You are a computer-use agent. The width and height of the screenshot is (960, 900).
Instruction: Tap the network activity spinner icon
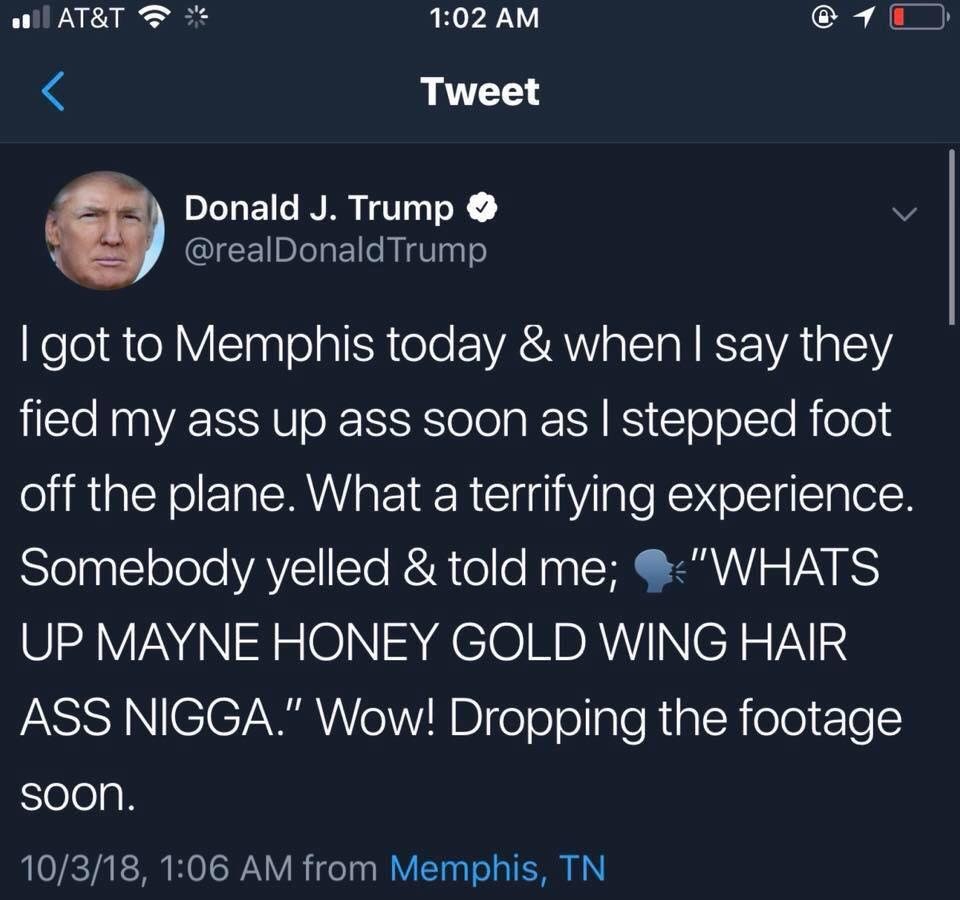196,17
